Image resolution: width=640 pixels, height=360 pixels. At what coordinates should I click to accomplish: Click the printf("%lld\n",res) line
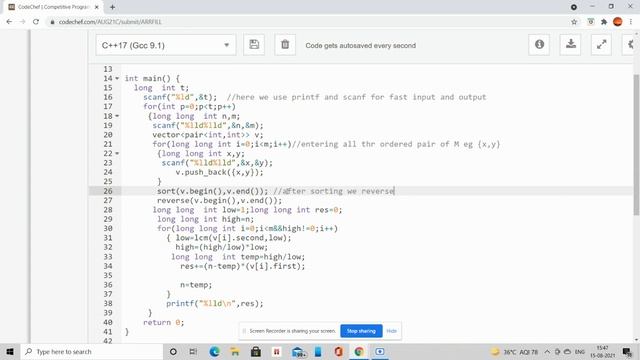point(215,303)
